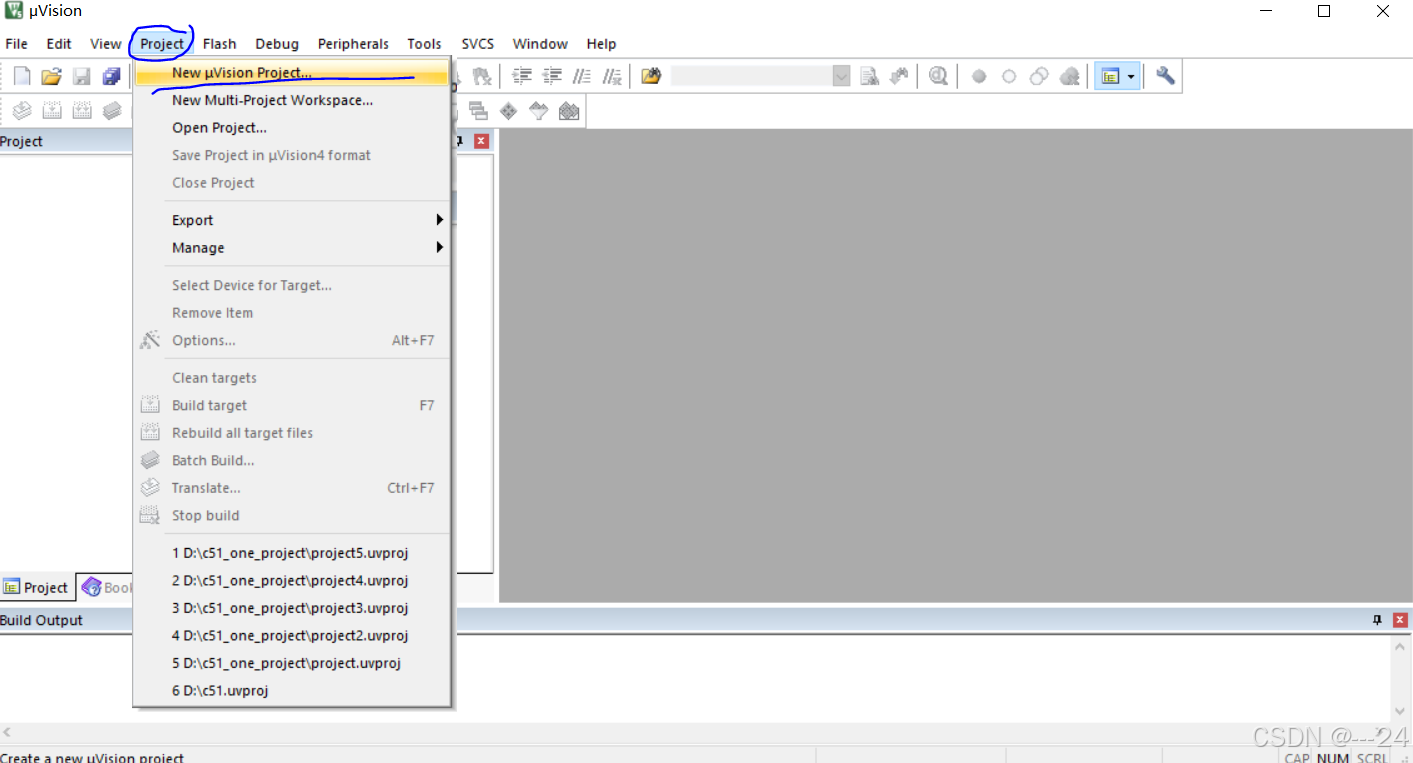This screenshot has width=1413, height=763.
Task: Select Open Project... menu entry
Action: [292, 128]
